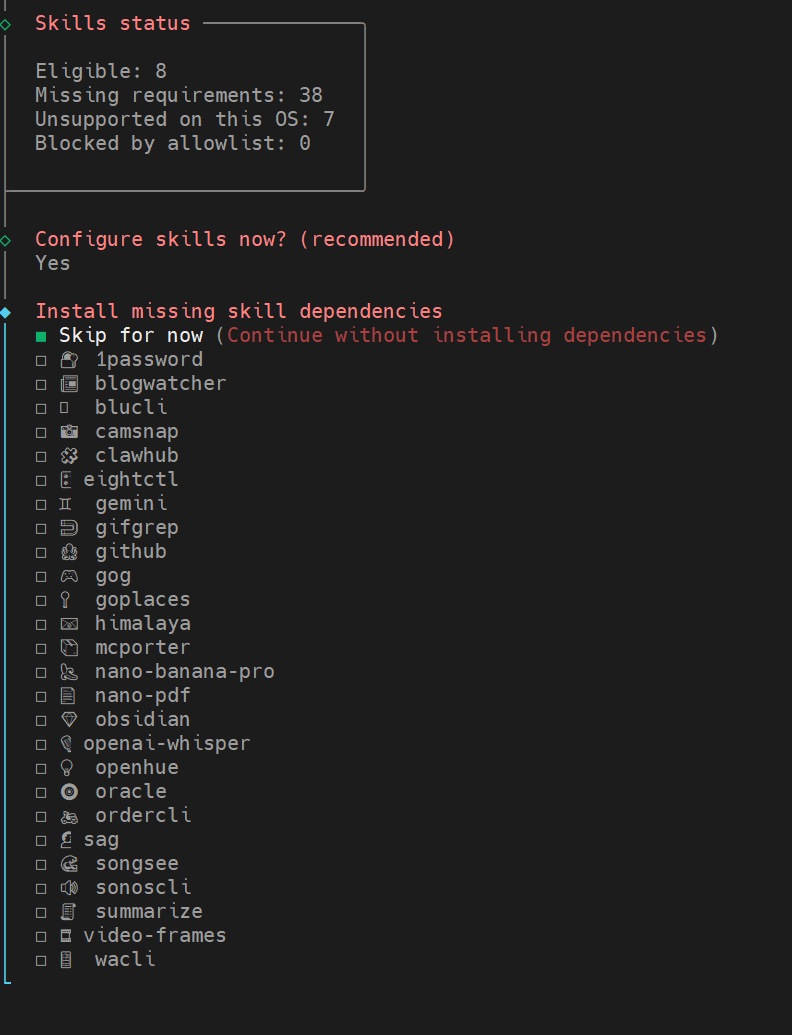The image size is (792, 1035).
Task: Click the light bulb icon beside openhue
Action: pyautogui.click(x=68, y=768)
